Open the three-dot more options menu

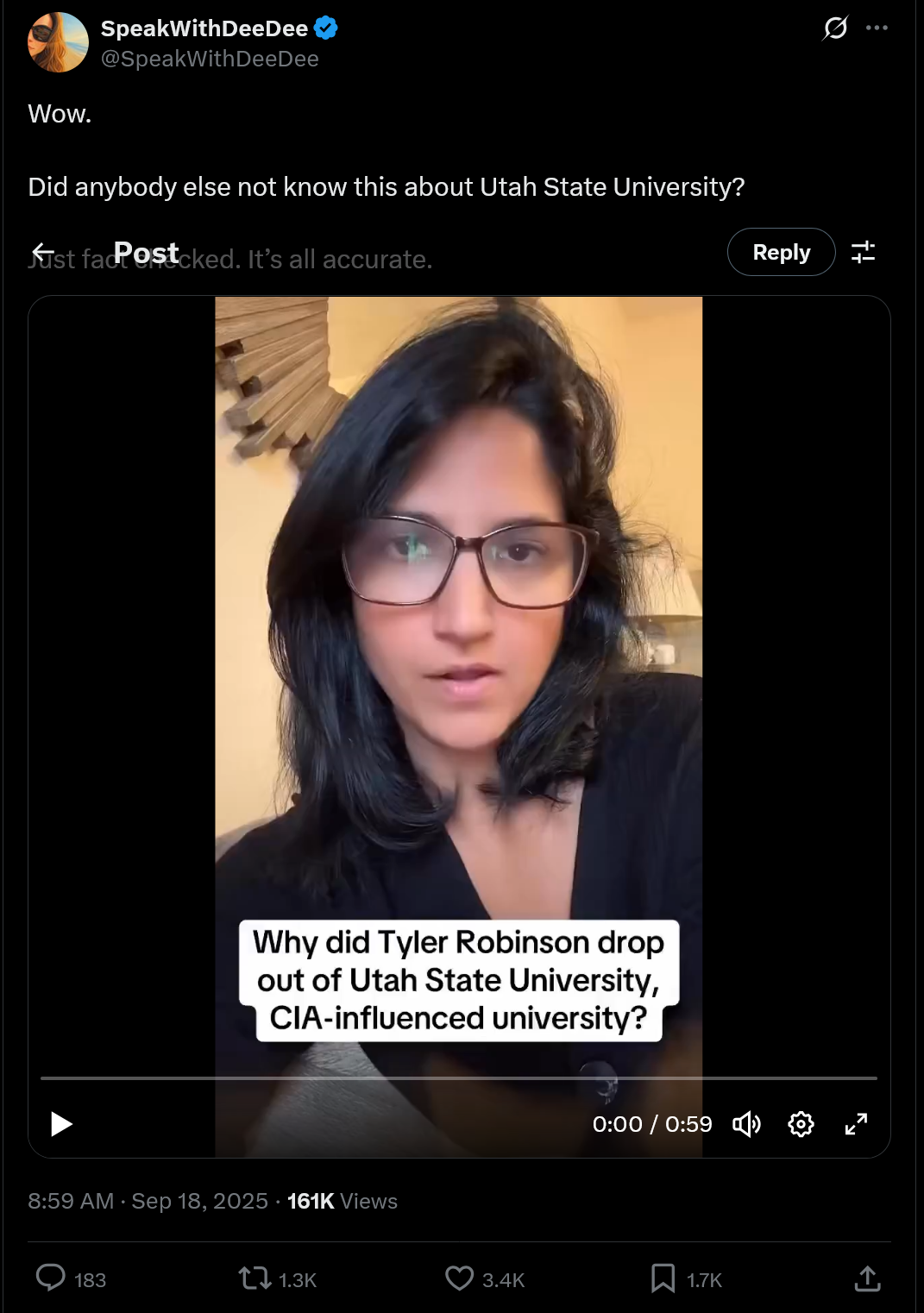[877, 28]
